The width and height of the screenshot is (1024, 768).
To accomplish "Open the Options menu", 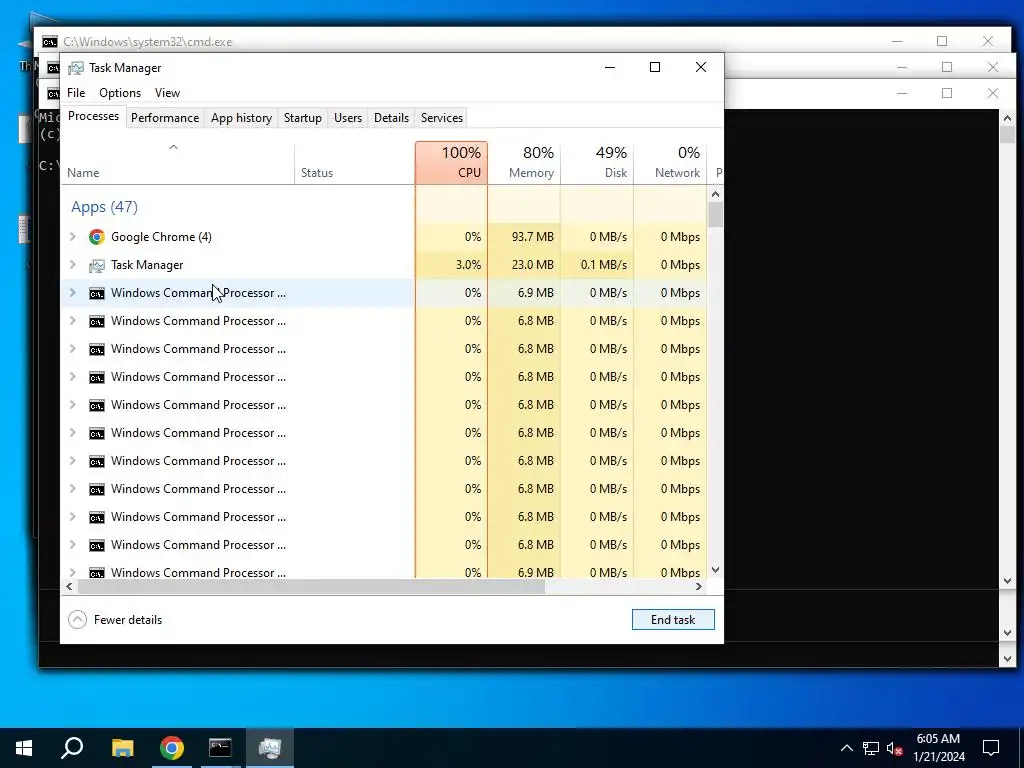I will tap(120, 93).
